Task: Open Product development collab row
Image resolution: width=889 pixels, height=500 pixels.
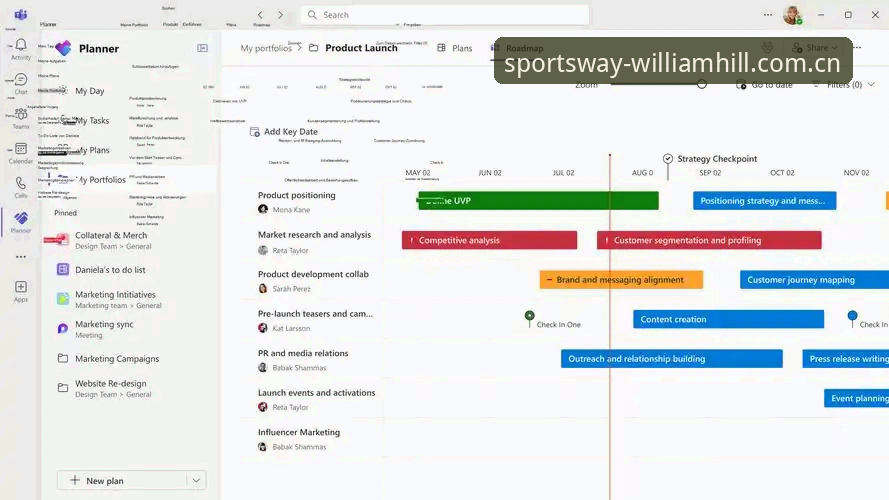Action: pyautogui.click(x=313, y=274)
